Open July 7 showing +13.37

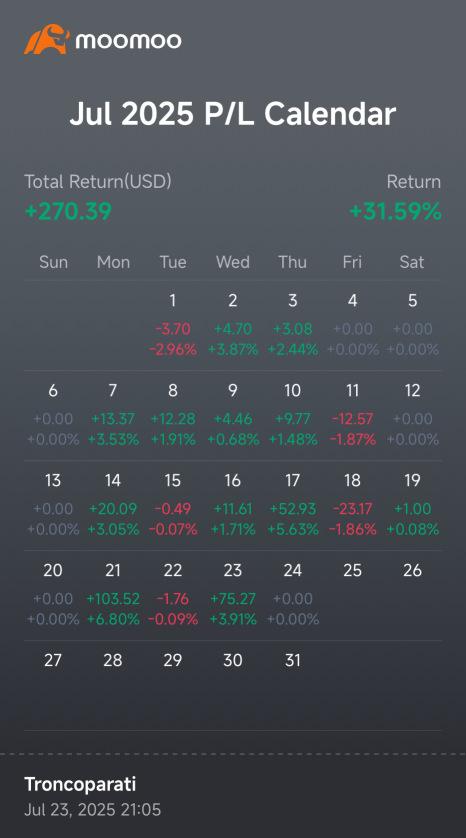[x=113, y=416]
